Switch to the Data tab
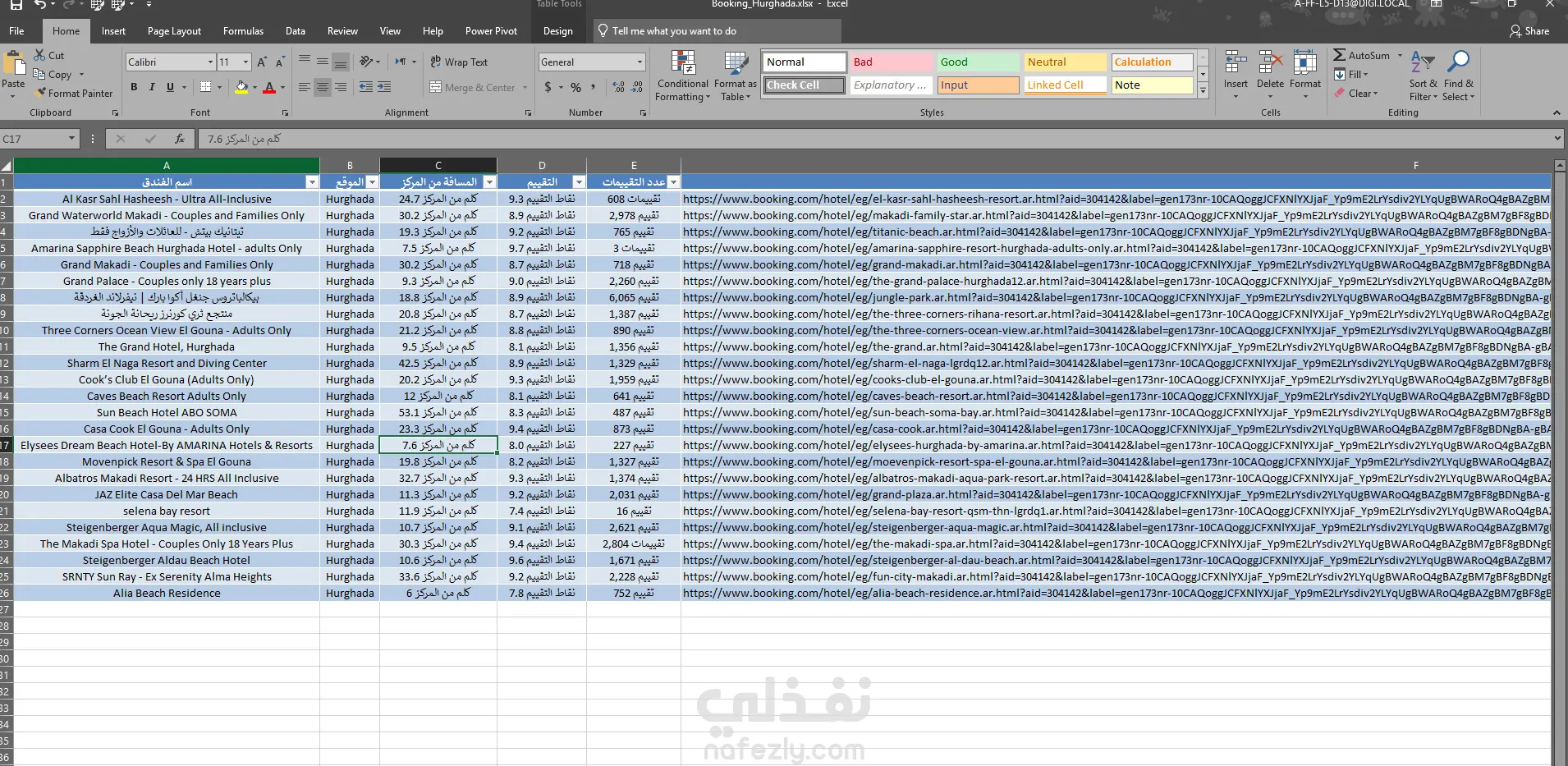The height and width of the screenshot is (766, 1568). point(296,31)
